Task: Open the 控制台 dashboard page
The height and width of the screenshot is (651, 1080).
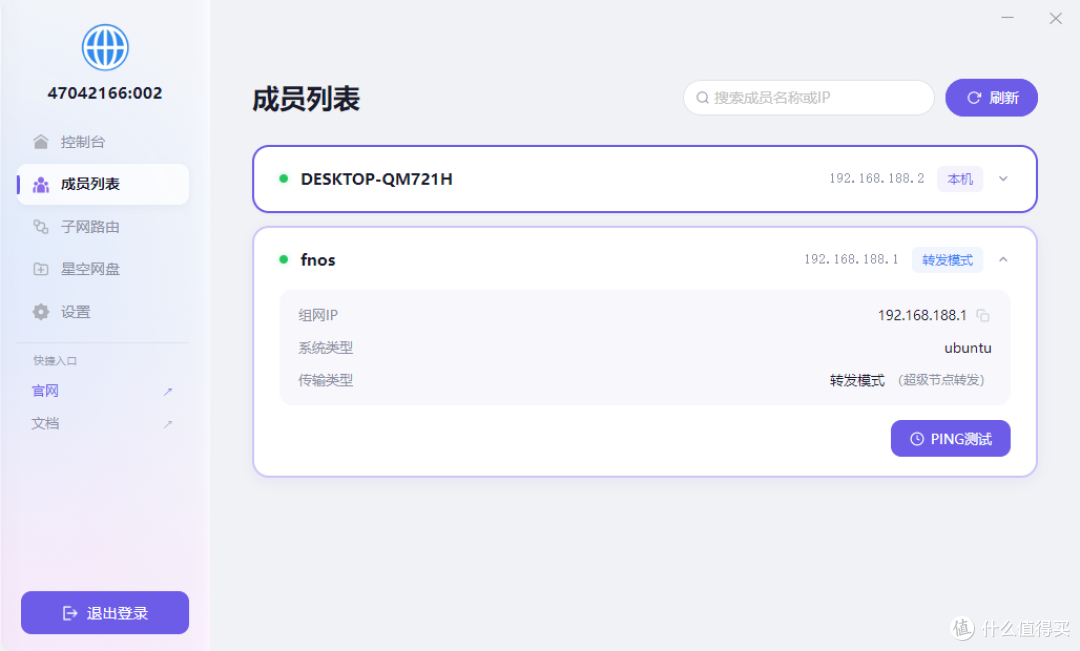Action: 103,142
